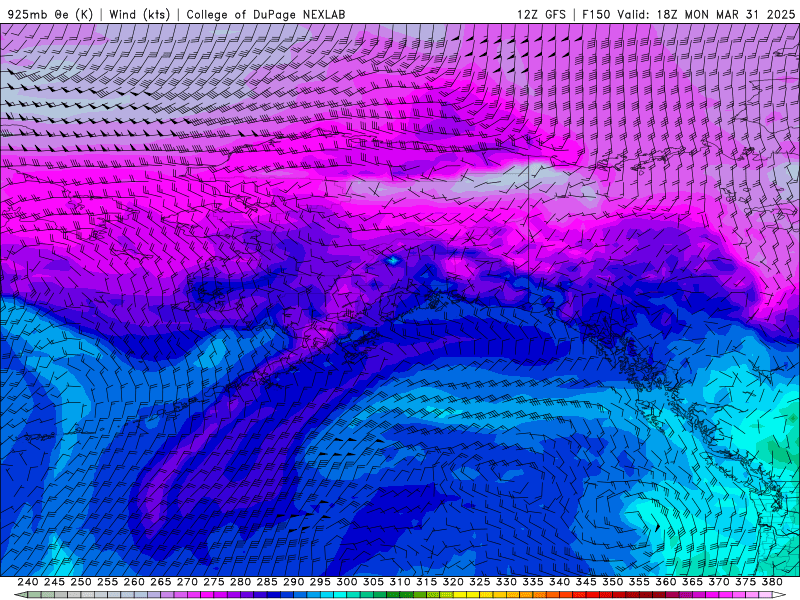Click the 255 color scale label
The height and width of the screenshot is (600, 800).
click(x=107, y=582)
